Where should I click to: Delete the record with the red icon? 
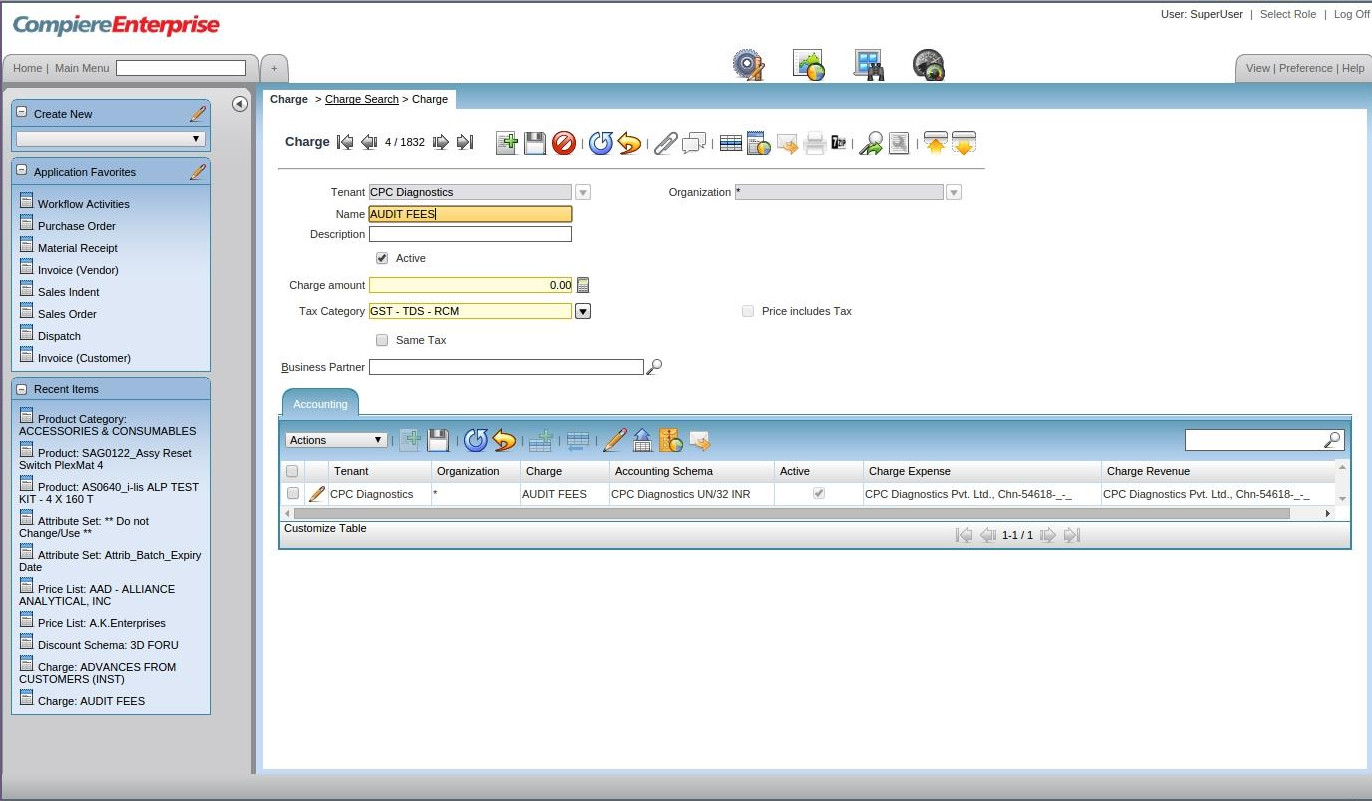[x=563, y=143]
